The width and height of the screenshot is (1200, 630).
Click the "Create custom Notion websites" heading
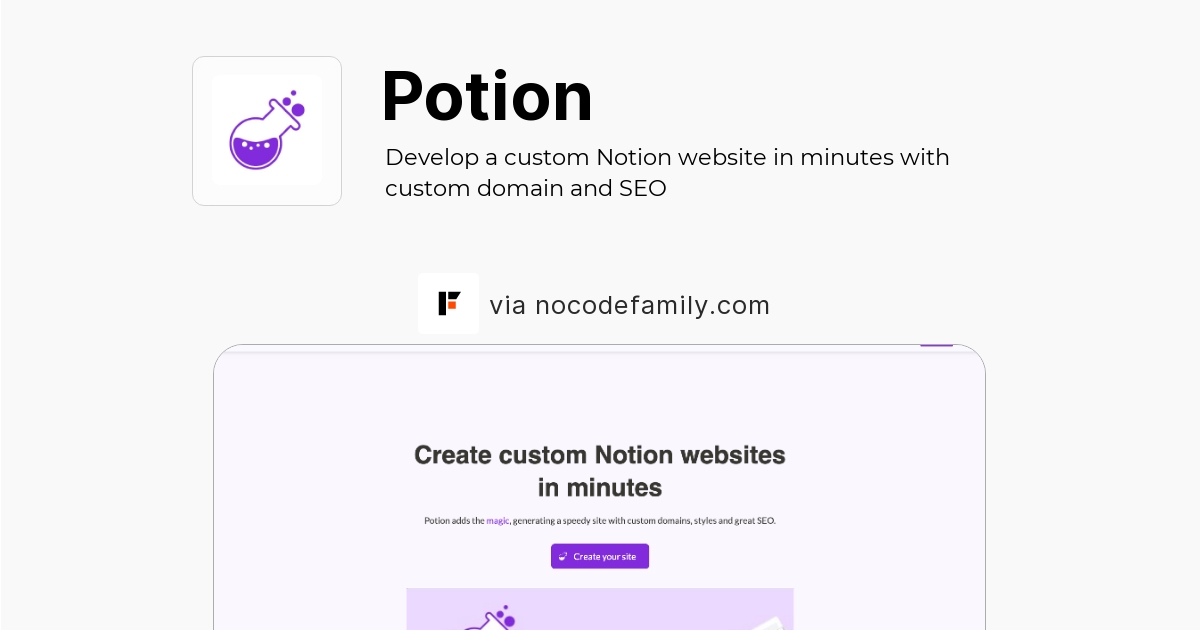600,455
